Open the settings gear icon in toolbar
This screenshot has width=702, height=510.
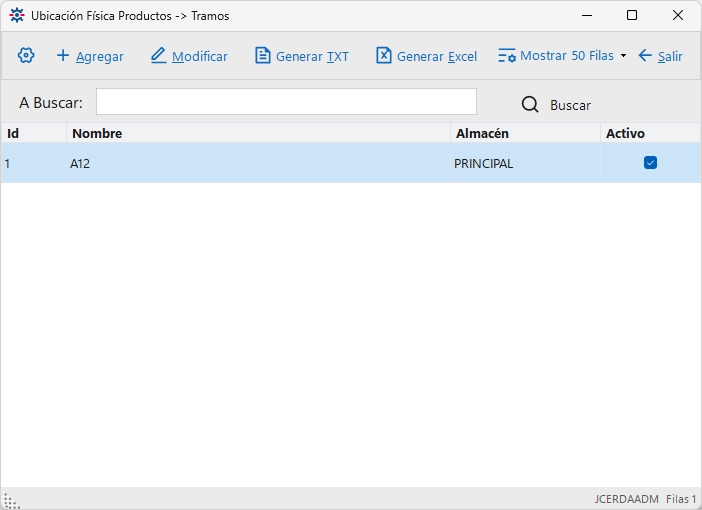click(x=26, y=56)
